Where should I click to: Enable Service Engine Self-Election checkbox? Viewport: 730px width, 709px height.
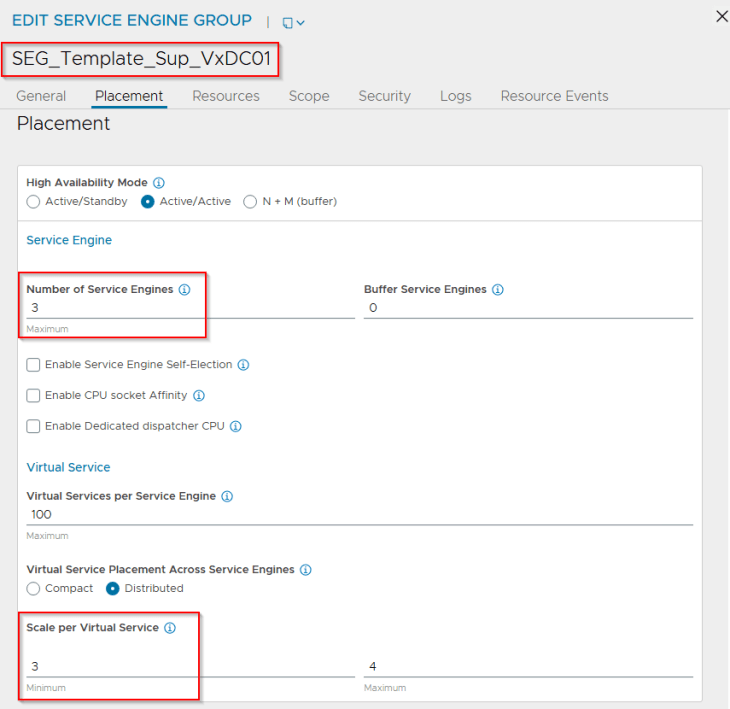(x=33, y=365)
